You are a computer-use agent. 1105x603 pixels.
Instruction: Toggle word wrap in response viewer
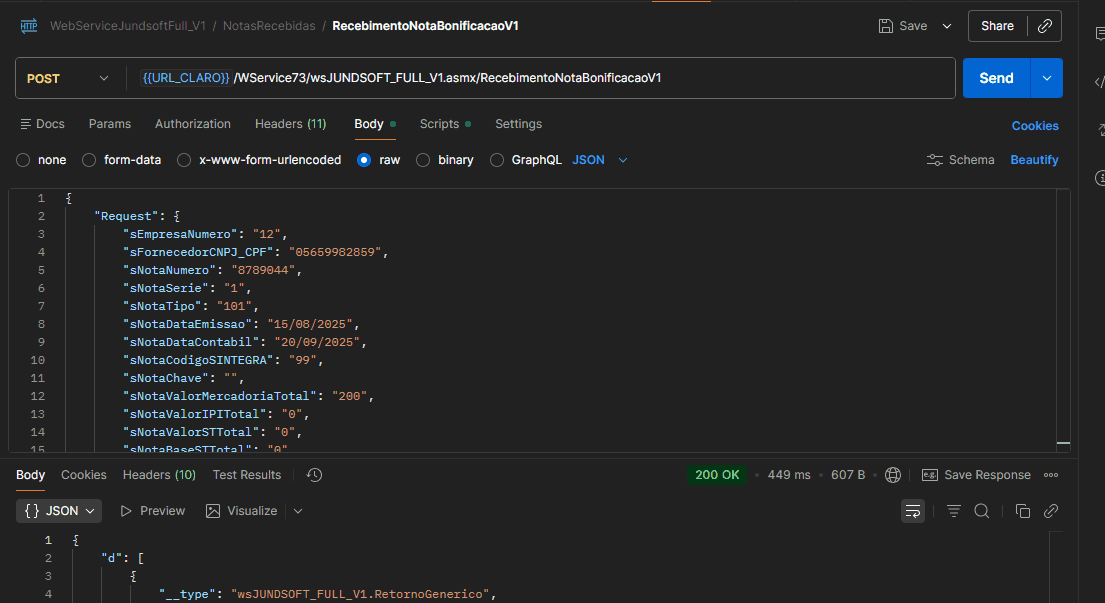point(913,511)
